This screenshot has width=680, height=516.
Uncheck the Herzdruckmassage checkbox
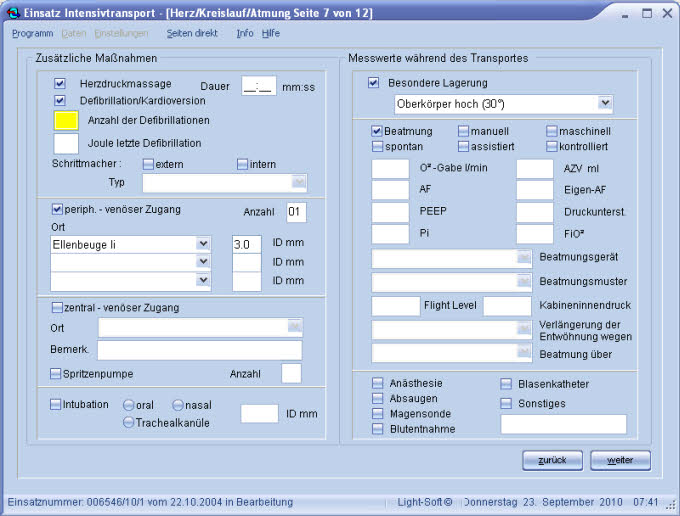[60, 83]
